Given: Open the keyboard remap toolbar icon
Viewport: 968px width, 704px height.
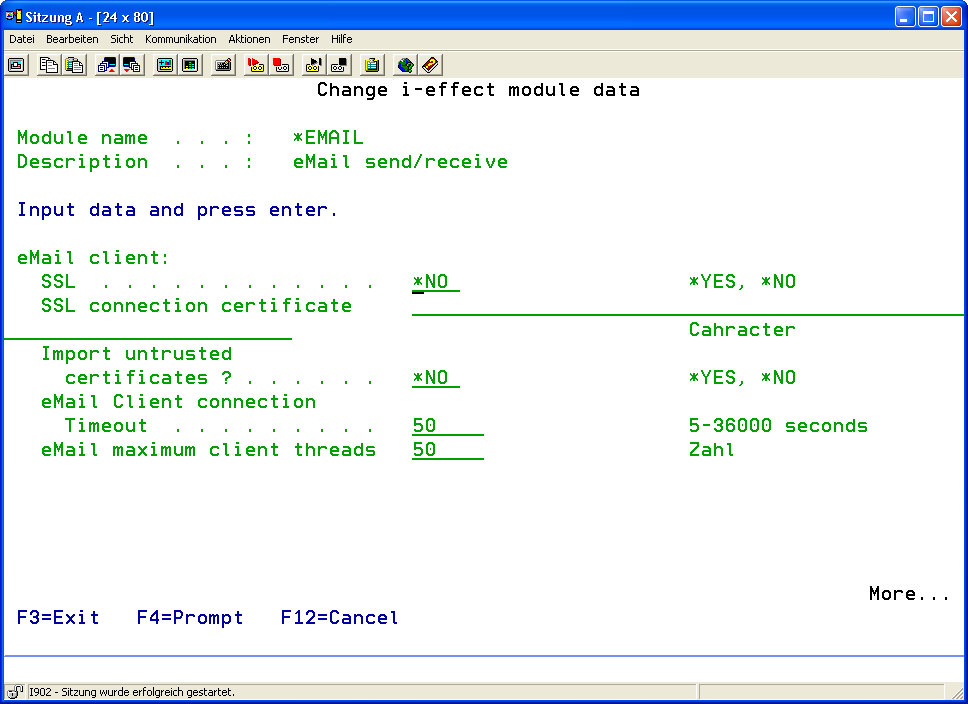Looking at the screenshot, I should [x=224, y=65].
